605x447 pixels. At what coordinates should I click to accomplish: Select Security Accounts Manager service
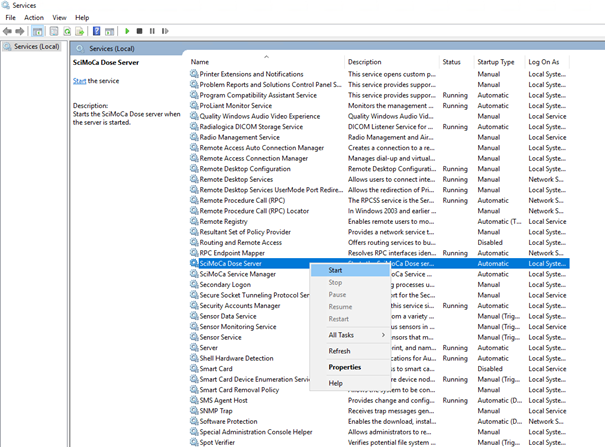(x=240, y=306)
